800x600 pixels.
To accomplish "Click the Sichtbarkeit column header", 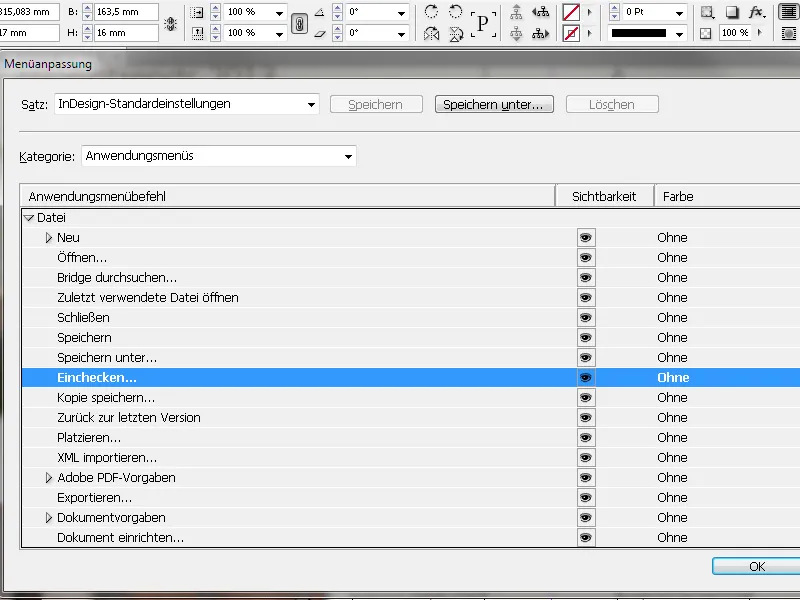I will click(x=605, y=196).
